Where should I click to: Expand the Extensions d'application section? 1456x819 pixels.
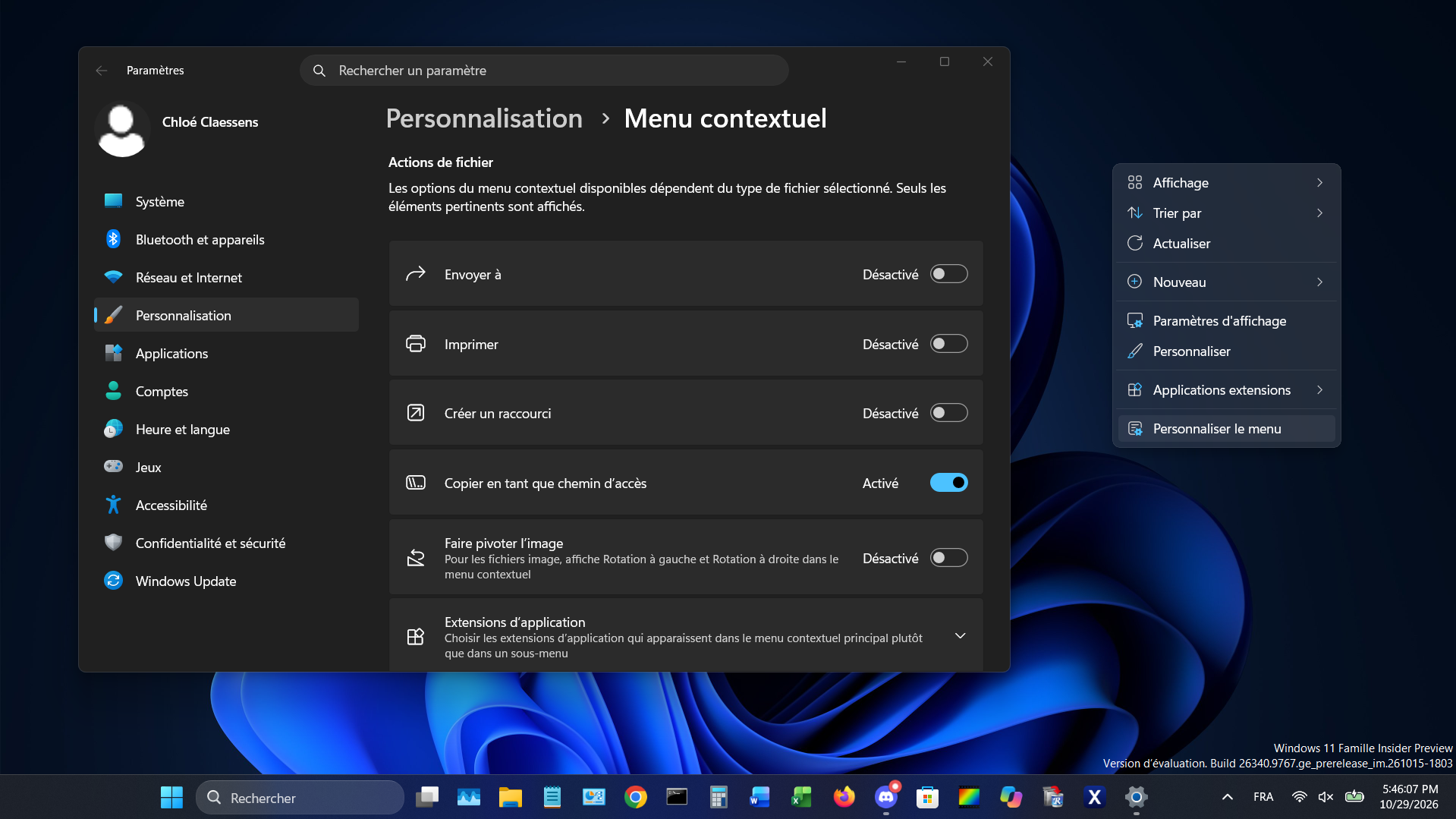(960, 636)
